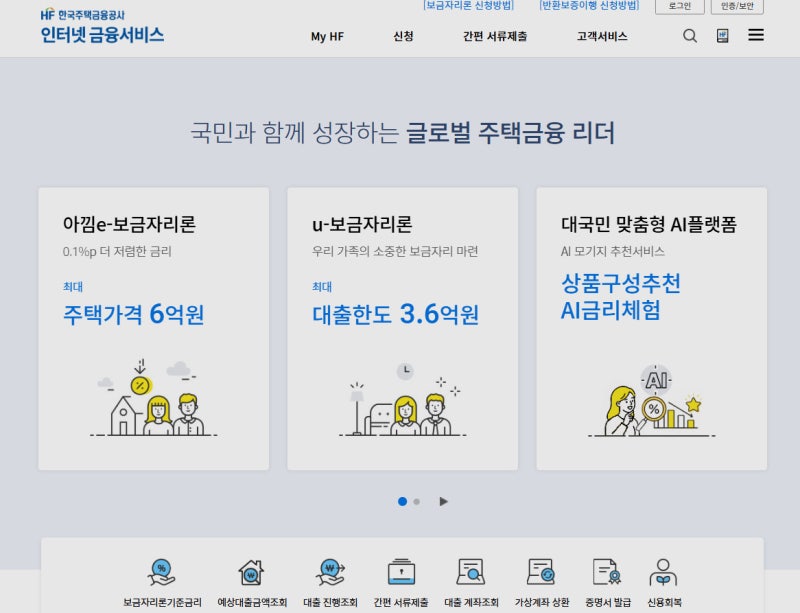Image resolution: width=800 pixels, height=613 pixels.
Task: Click the 신용회복 person sprout icon
Action: (663, 572)
